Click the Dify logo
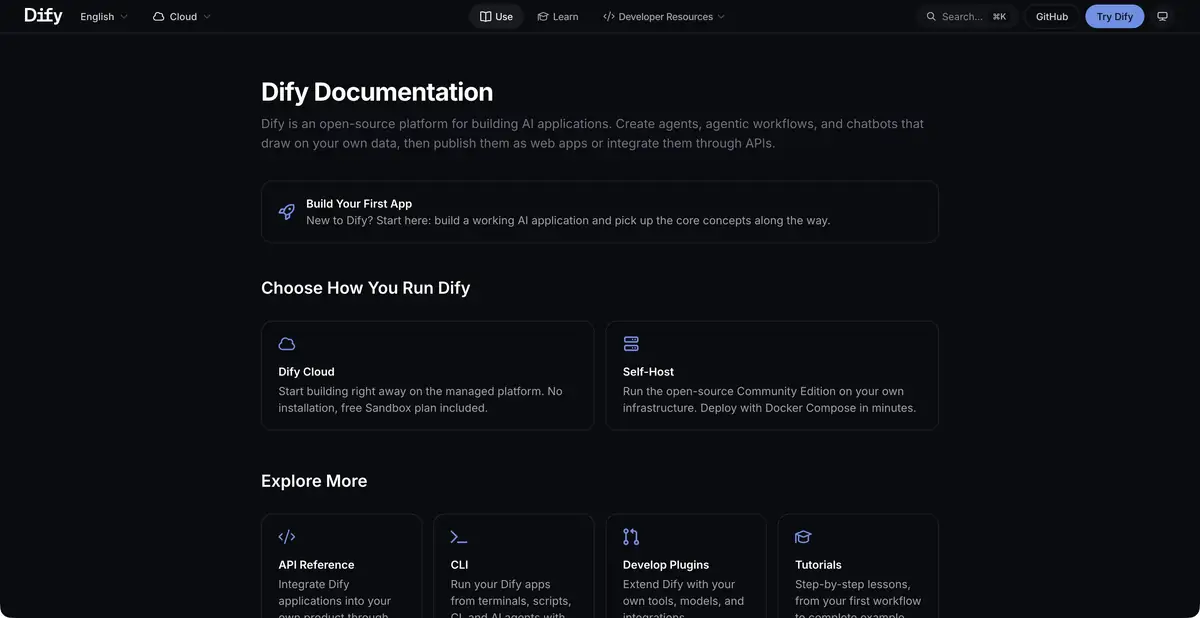The image size is (1200, 618). pos(43,16)
